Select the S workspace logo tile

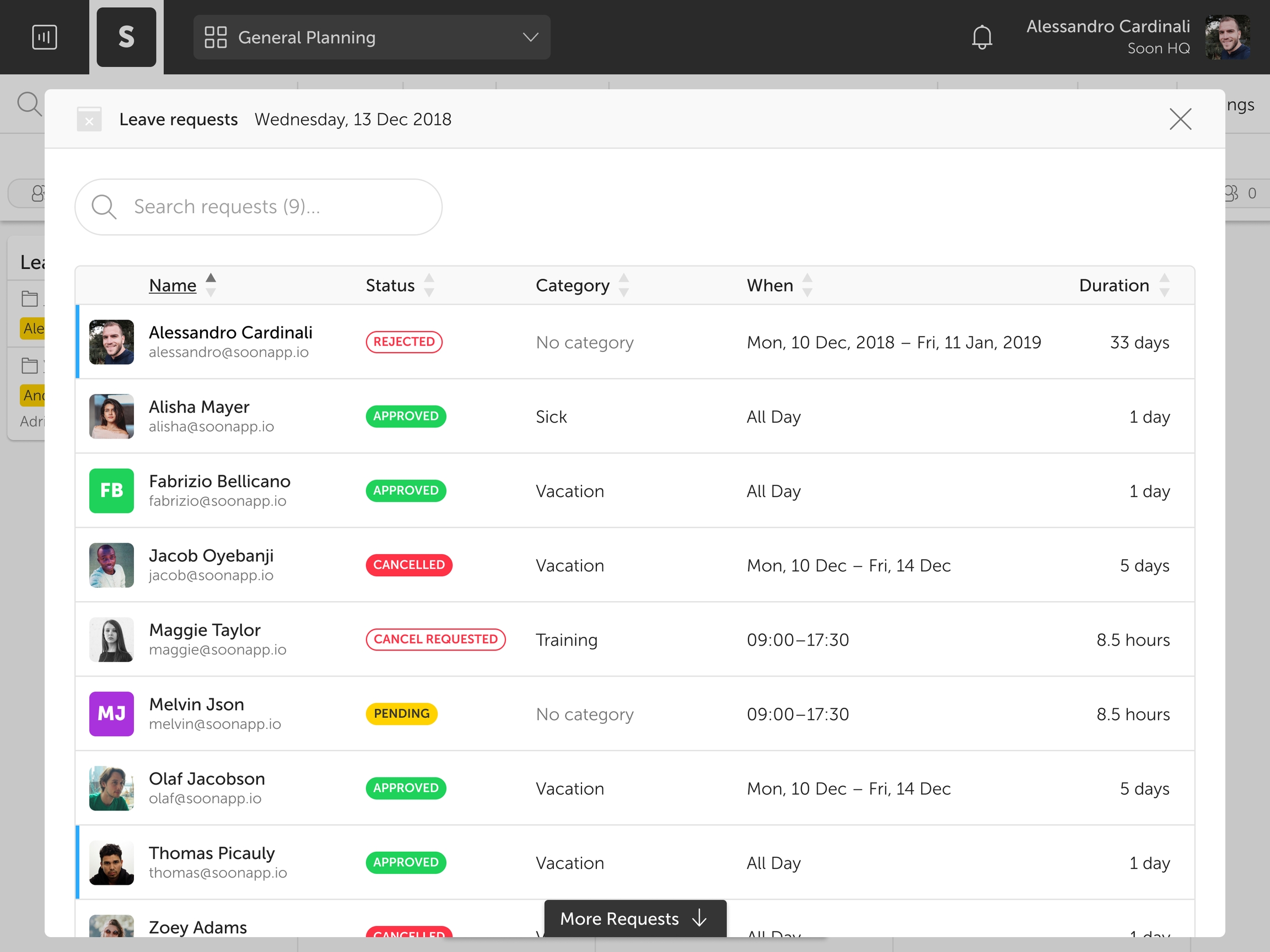pyautogui.click(x=126, y=37)
